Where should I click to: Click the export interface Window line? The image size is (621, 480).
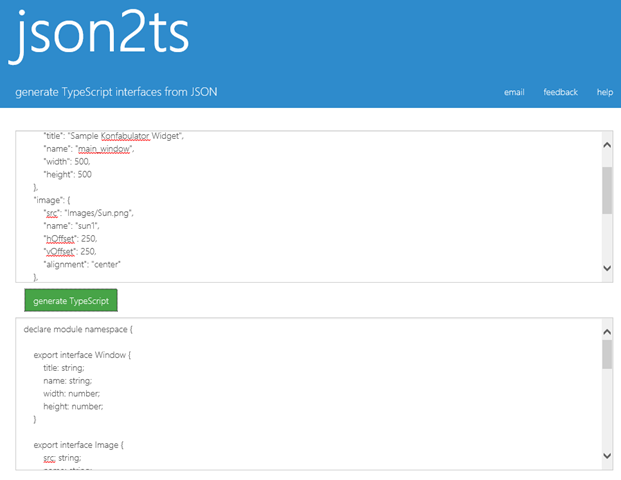point(82,355)
